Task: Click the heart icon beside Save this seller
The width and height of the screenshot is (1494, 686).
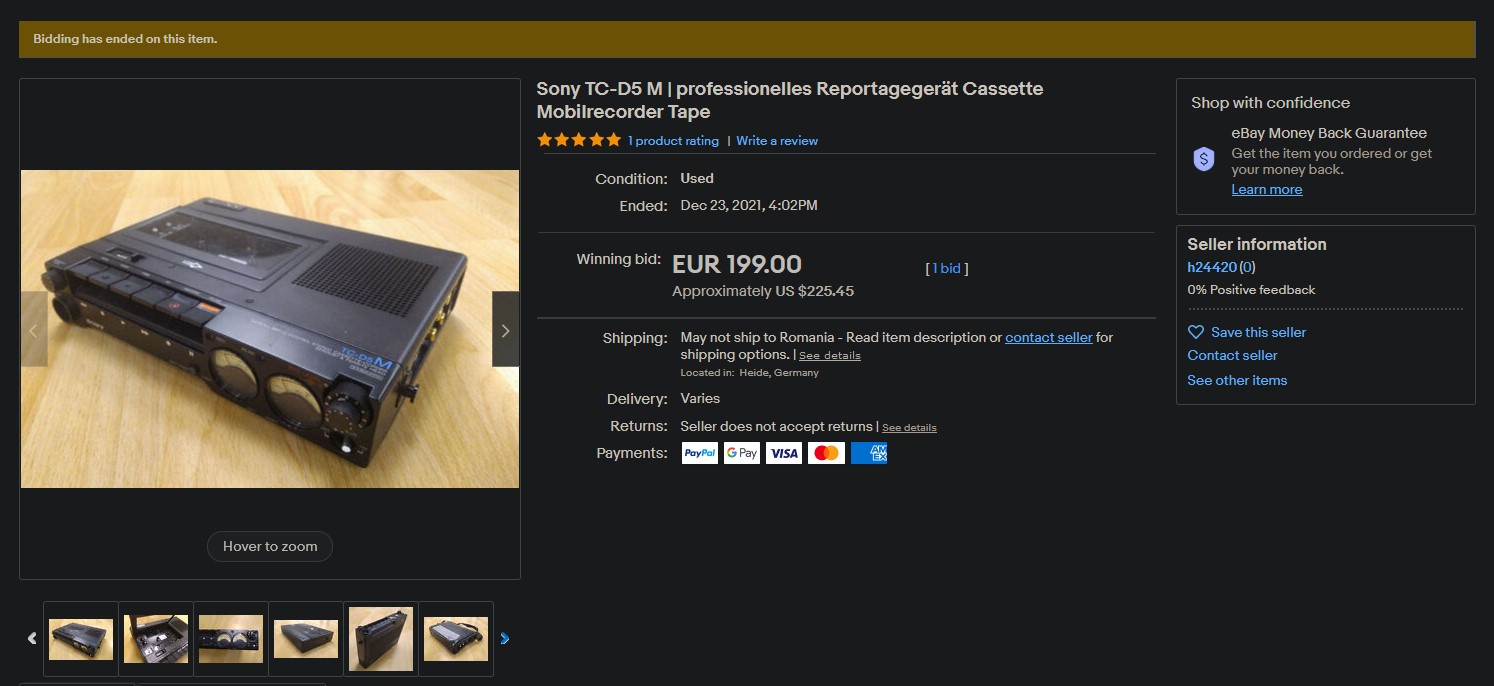Action: click(x=1196, y=332)
